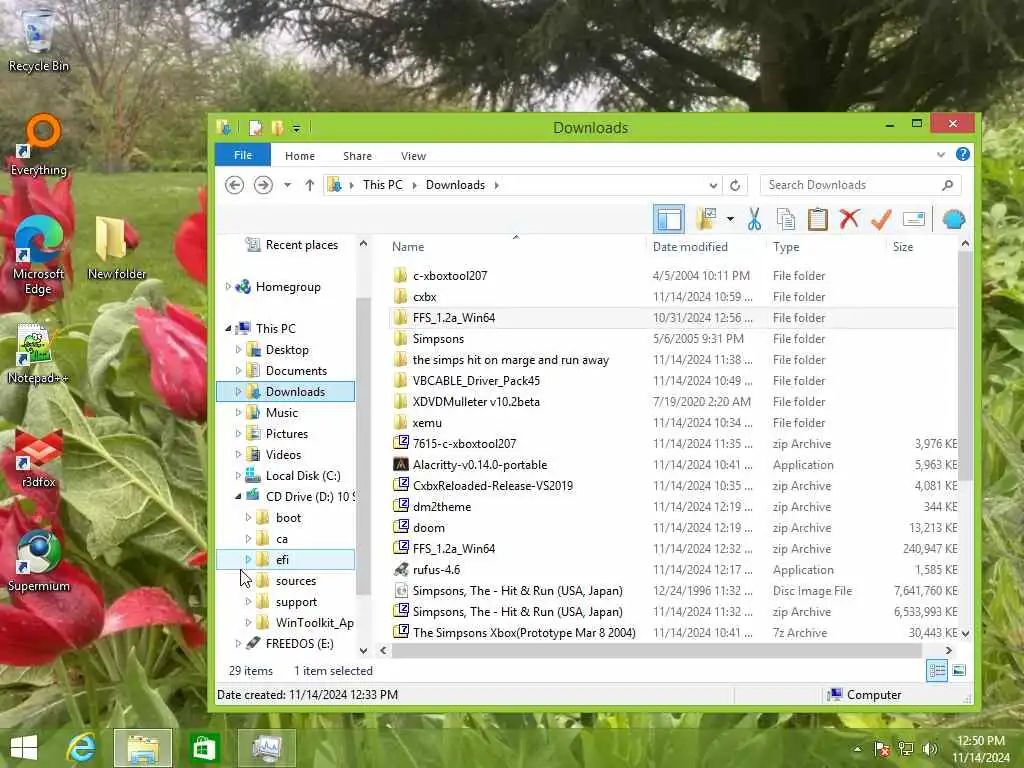The height and width of the screenshot is (768, 1024).
Task: Click the Cut scissors toolbar icon
Action: [x=754, y=219]
